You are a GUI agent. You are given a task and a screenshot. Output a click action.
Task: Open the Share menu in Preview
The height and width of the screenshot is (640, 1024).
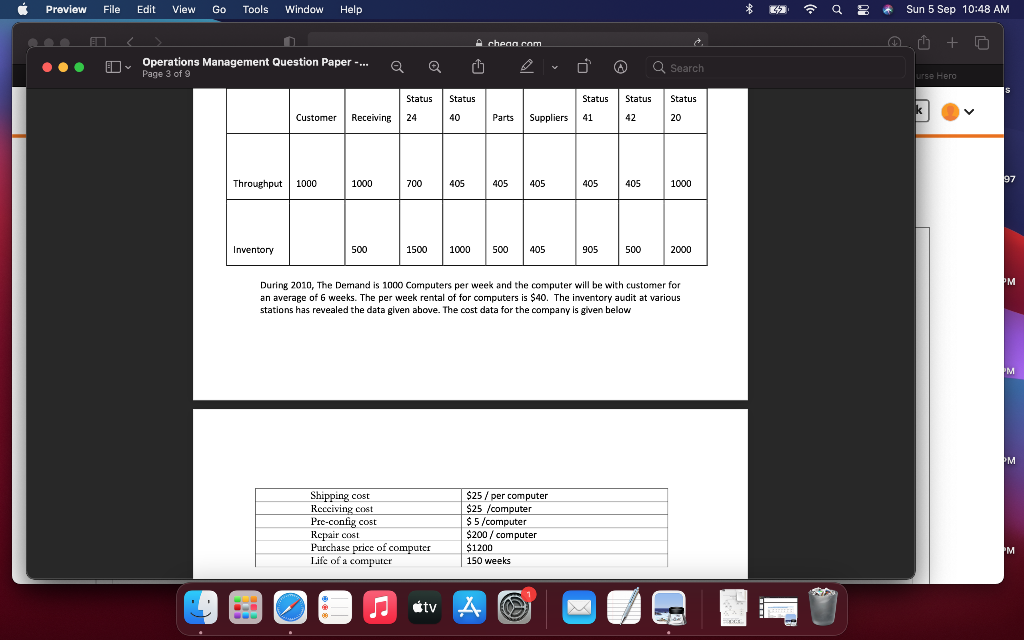pos(479,67)
